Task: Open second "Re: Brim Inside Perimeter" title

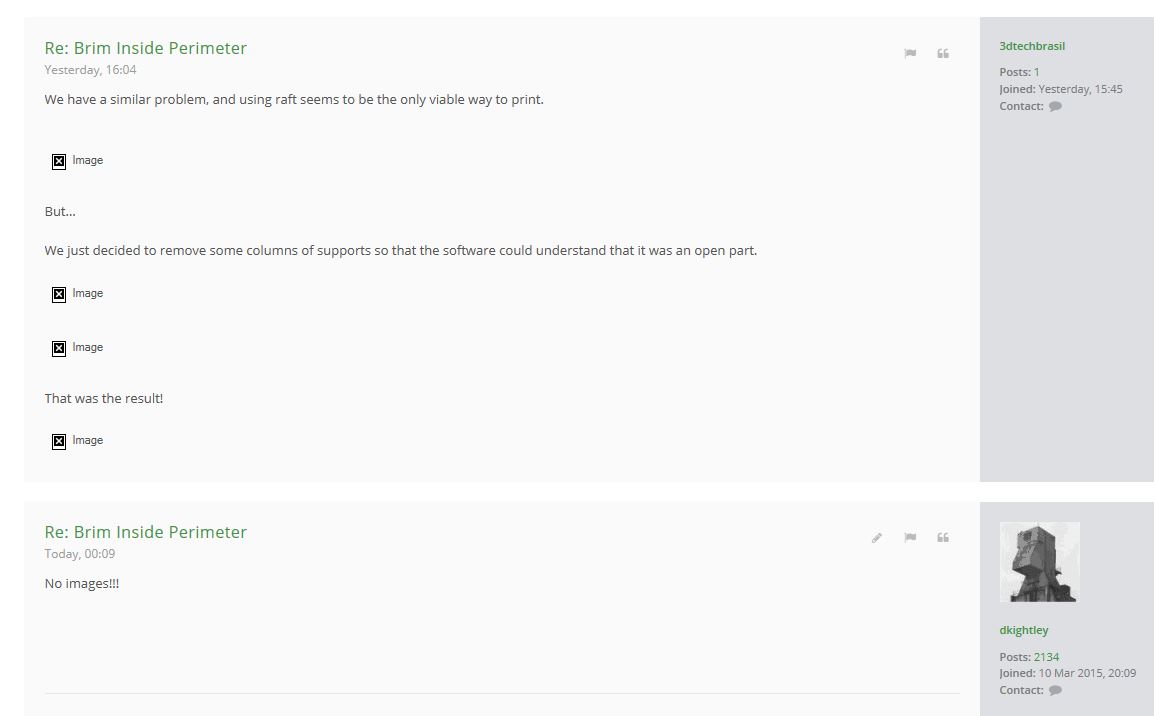Action: tap(146, 532)
